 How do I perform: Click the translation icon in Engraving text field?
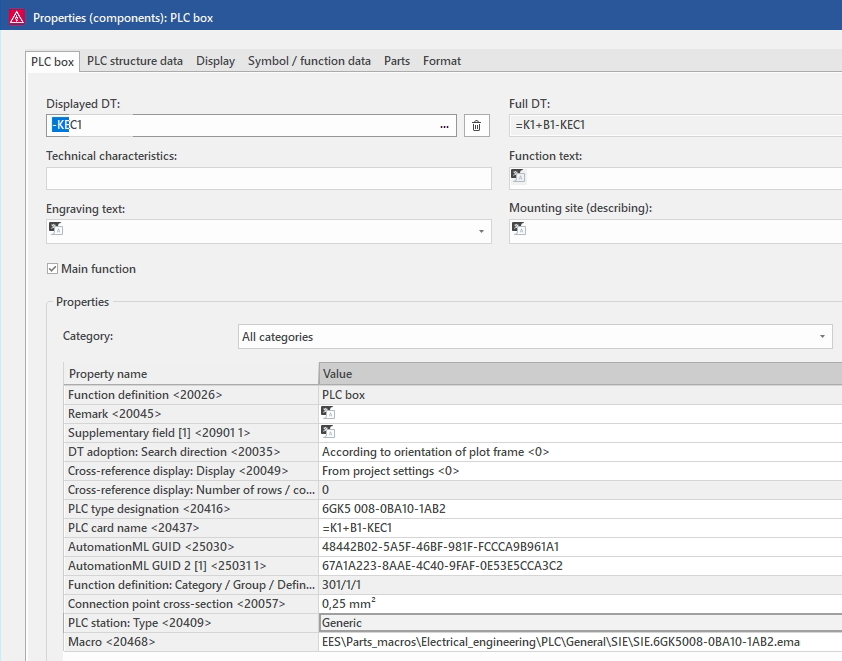[x=56, y=229]
